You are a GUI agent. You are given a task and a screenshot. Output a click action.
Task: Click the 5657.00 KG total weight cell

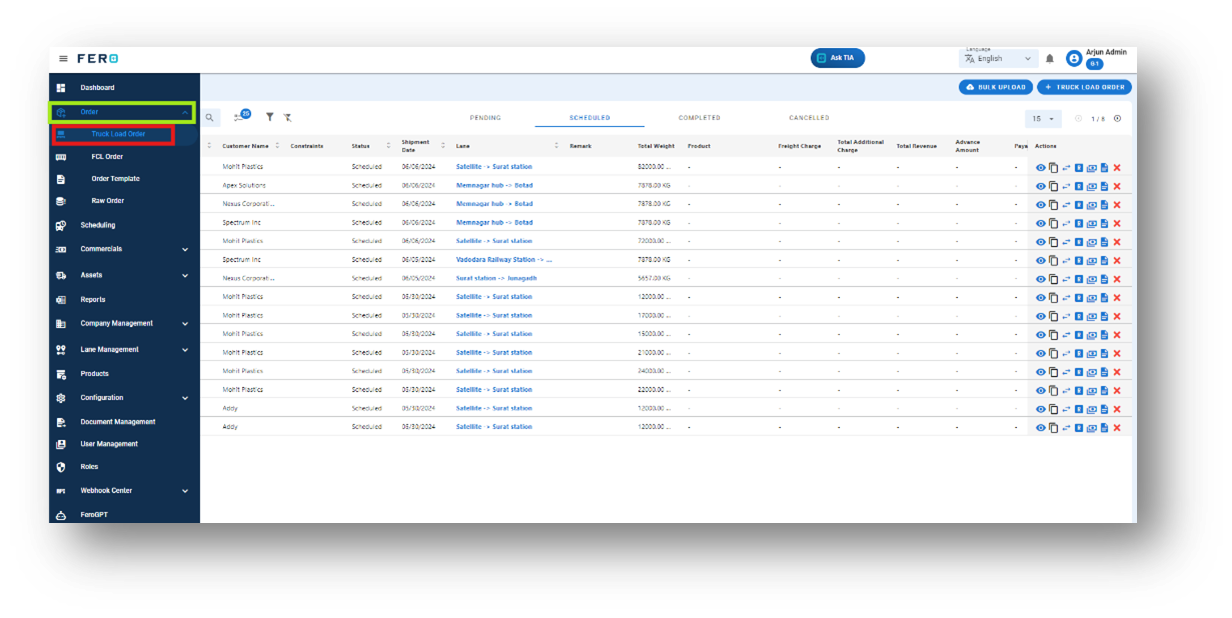point(654,279)
